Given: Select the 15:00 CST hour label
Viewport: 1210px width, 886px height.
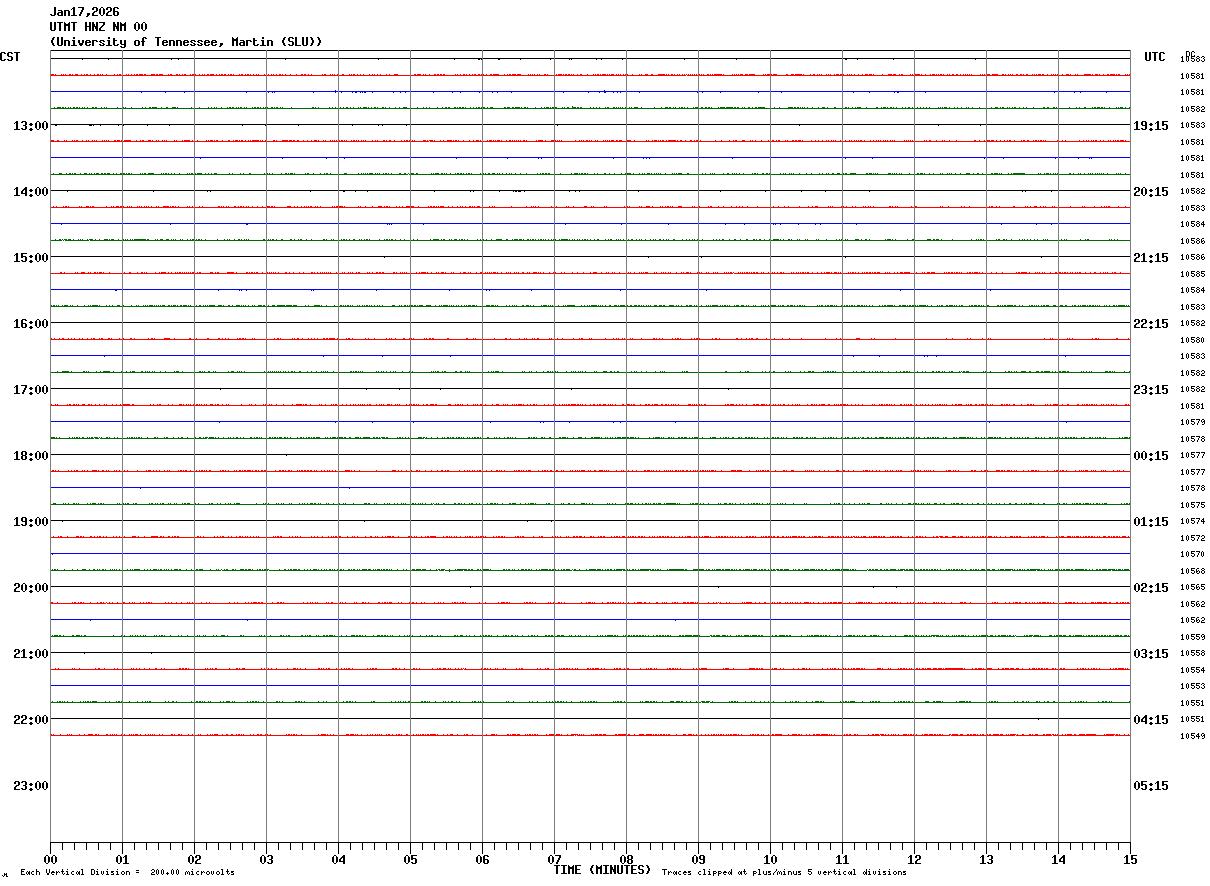Looking at the screenshot, I should click(31, 258).
